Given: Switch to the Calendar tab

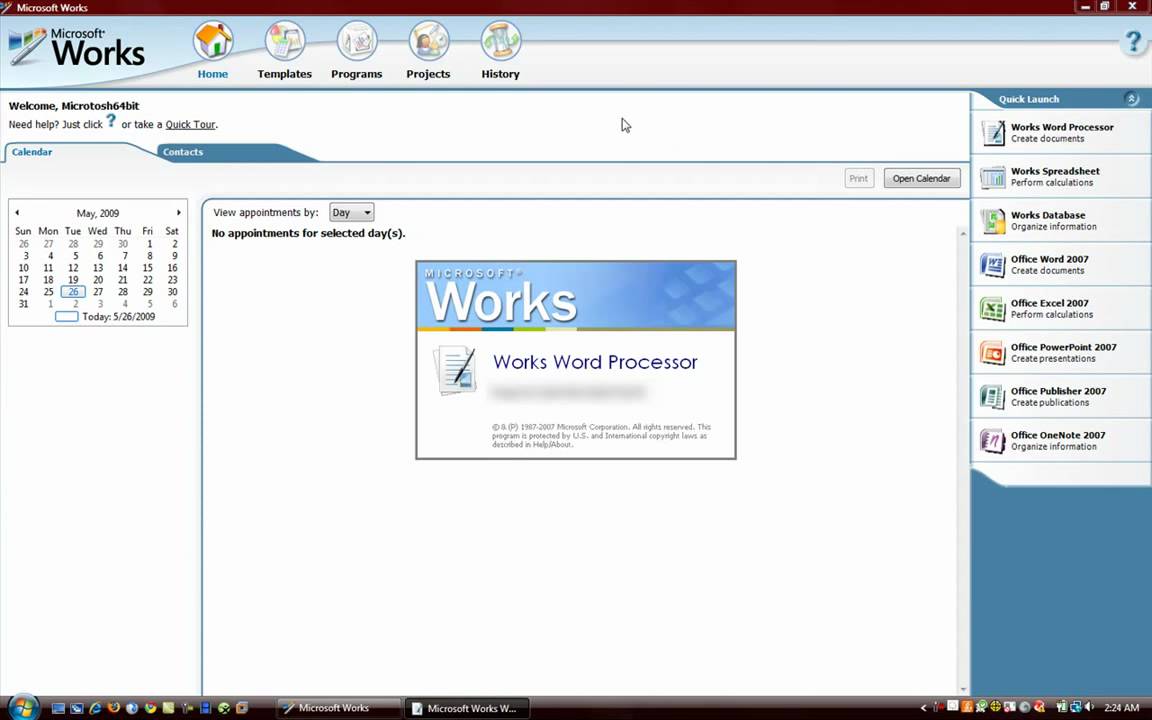Looking at the screenshot, I should [x=32, y=152].
